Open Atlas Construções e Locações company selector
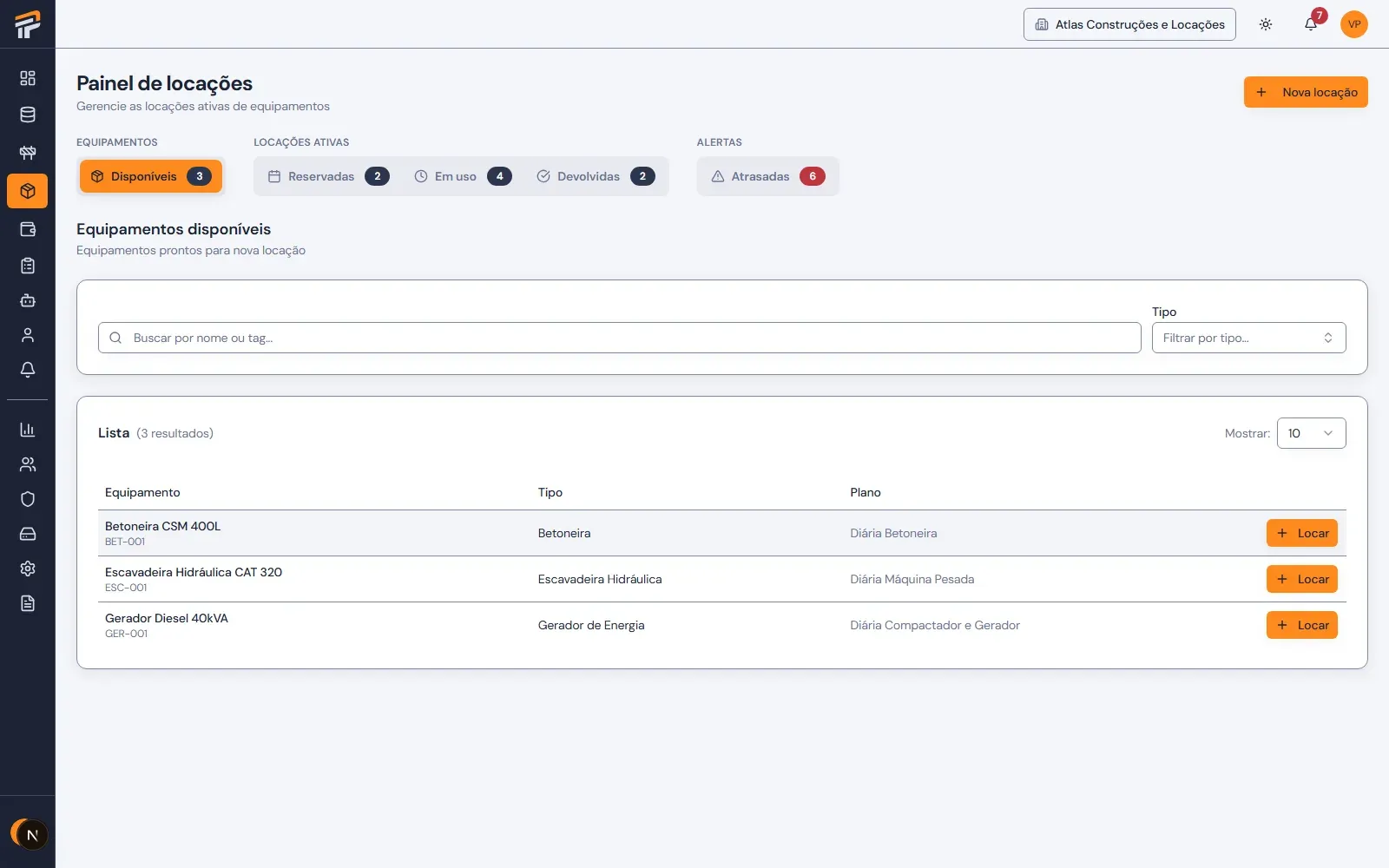 (x=1129, y=24)
